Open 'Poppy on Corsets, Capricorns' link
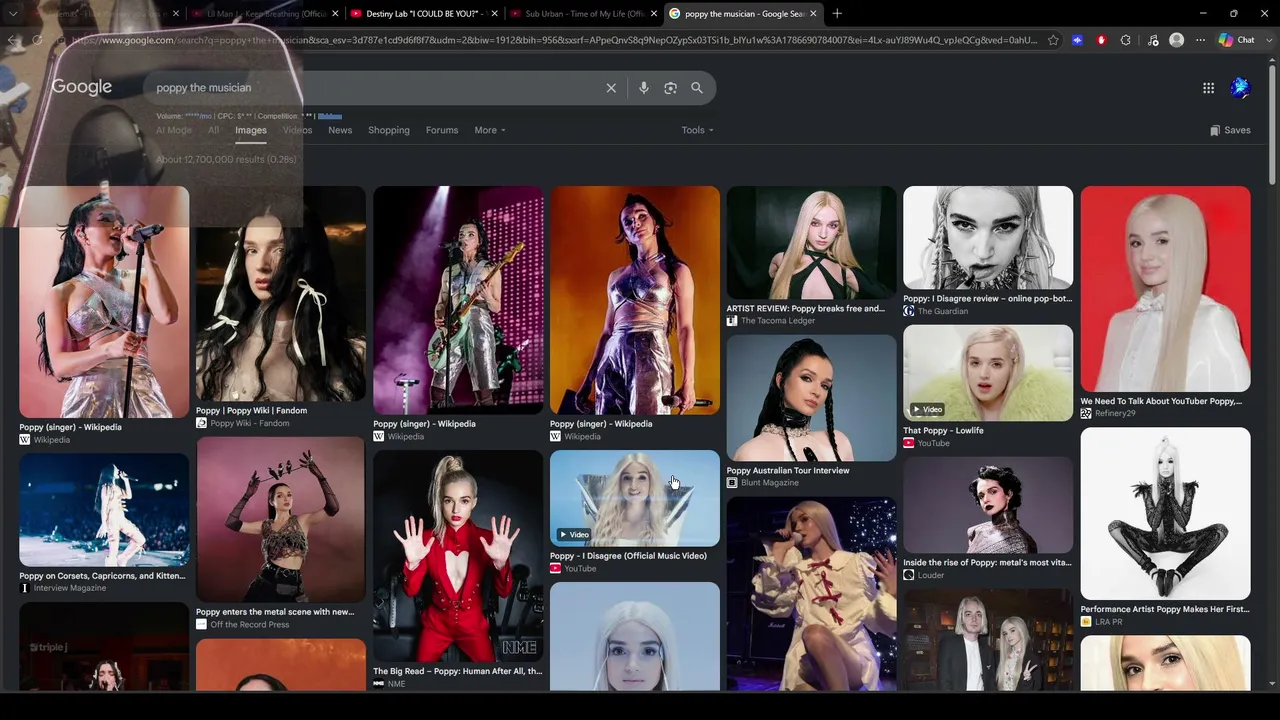 coord(102,575)
